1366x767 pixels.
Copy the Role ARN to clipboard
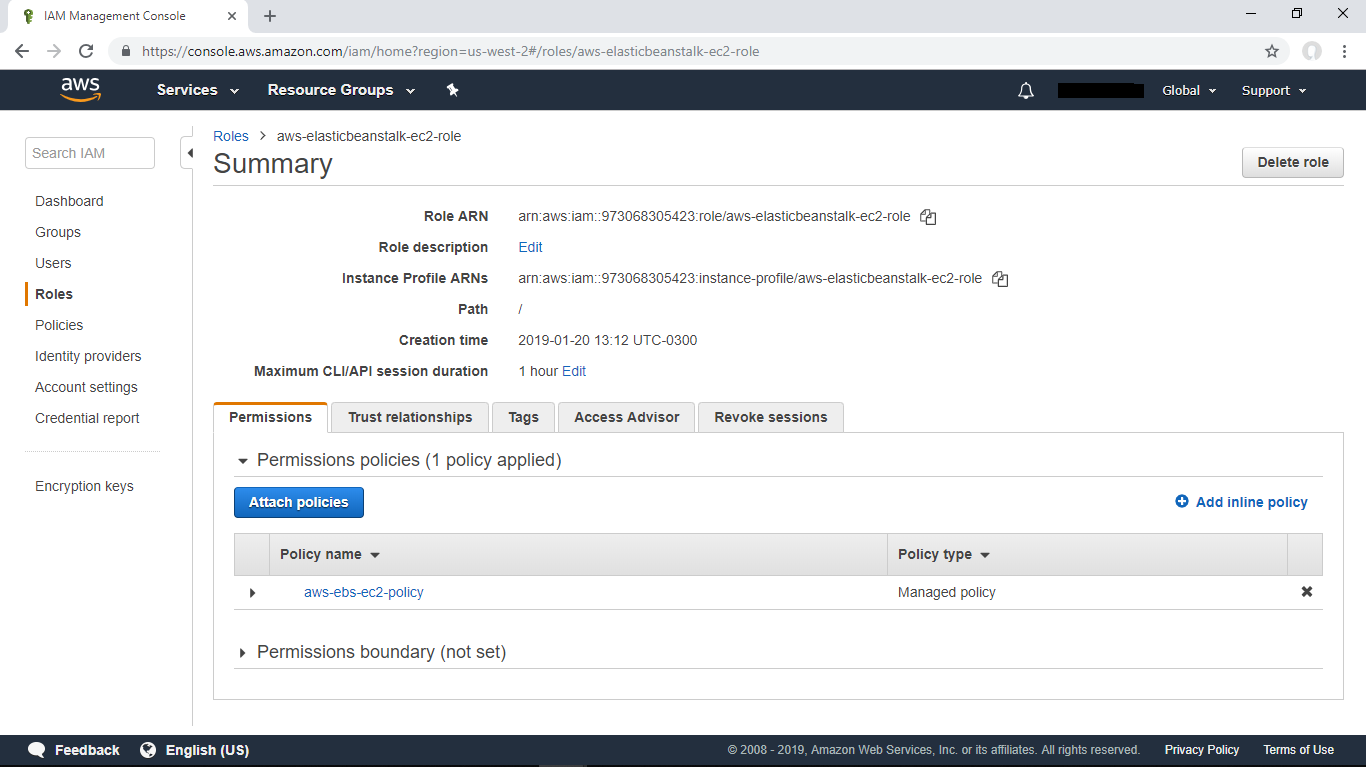[928, 216]
